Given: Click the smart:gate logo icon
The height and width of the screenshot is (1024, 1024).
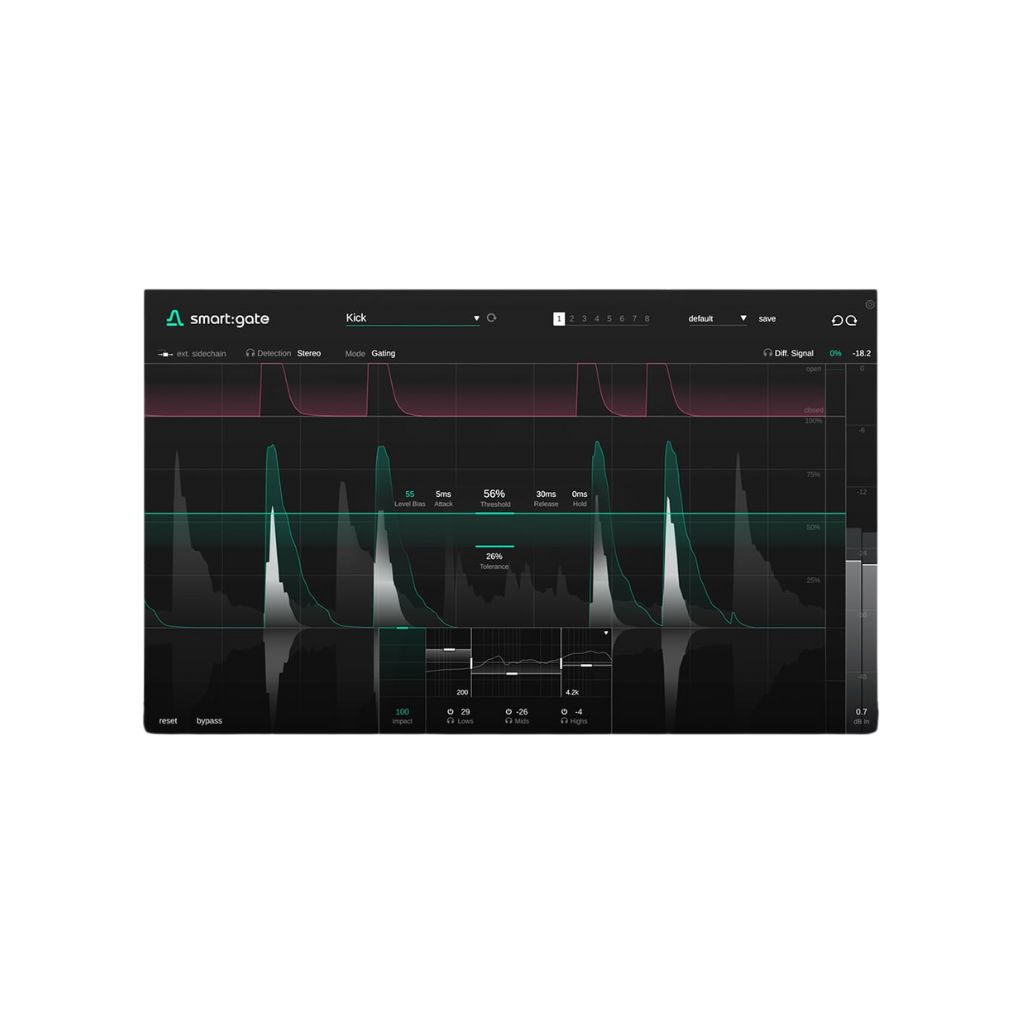Looking at the screenshot, I should 174,318.
